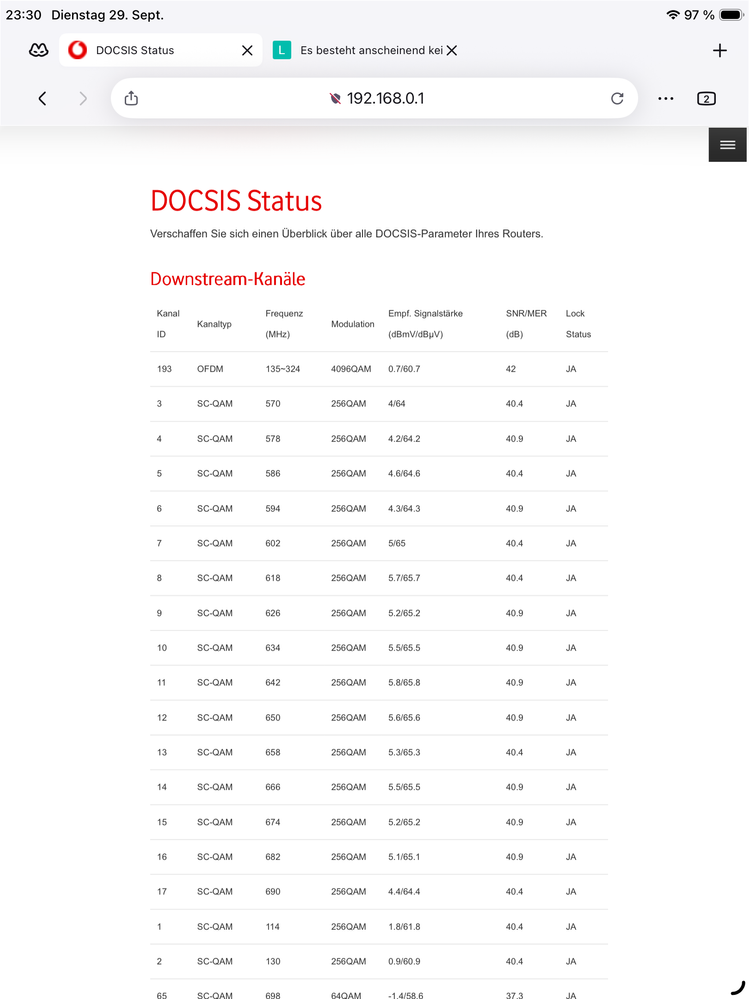Select the OFDM channel type cell
This screenshot has height=999, width=749.
click(210, 369)
